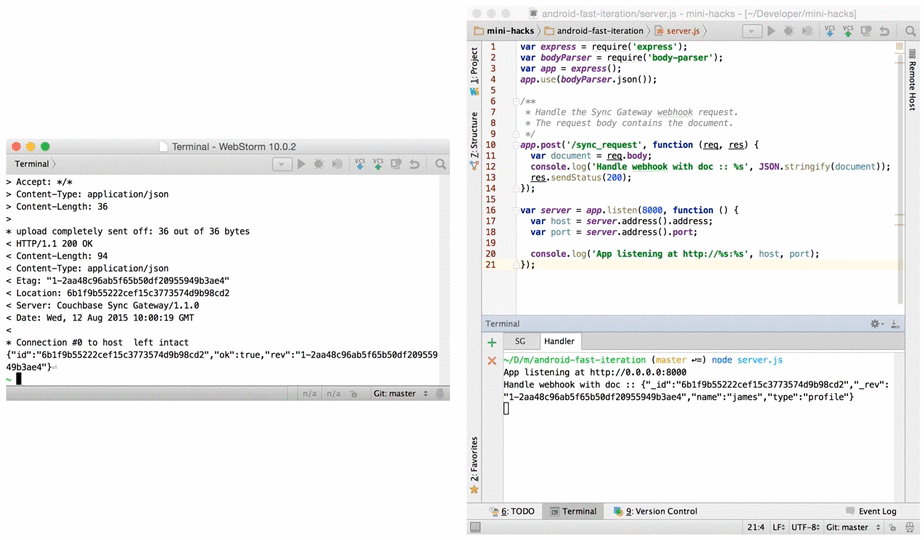Change LF line separator
This screenshot has width=924, height=540.
point(778,528)
